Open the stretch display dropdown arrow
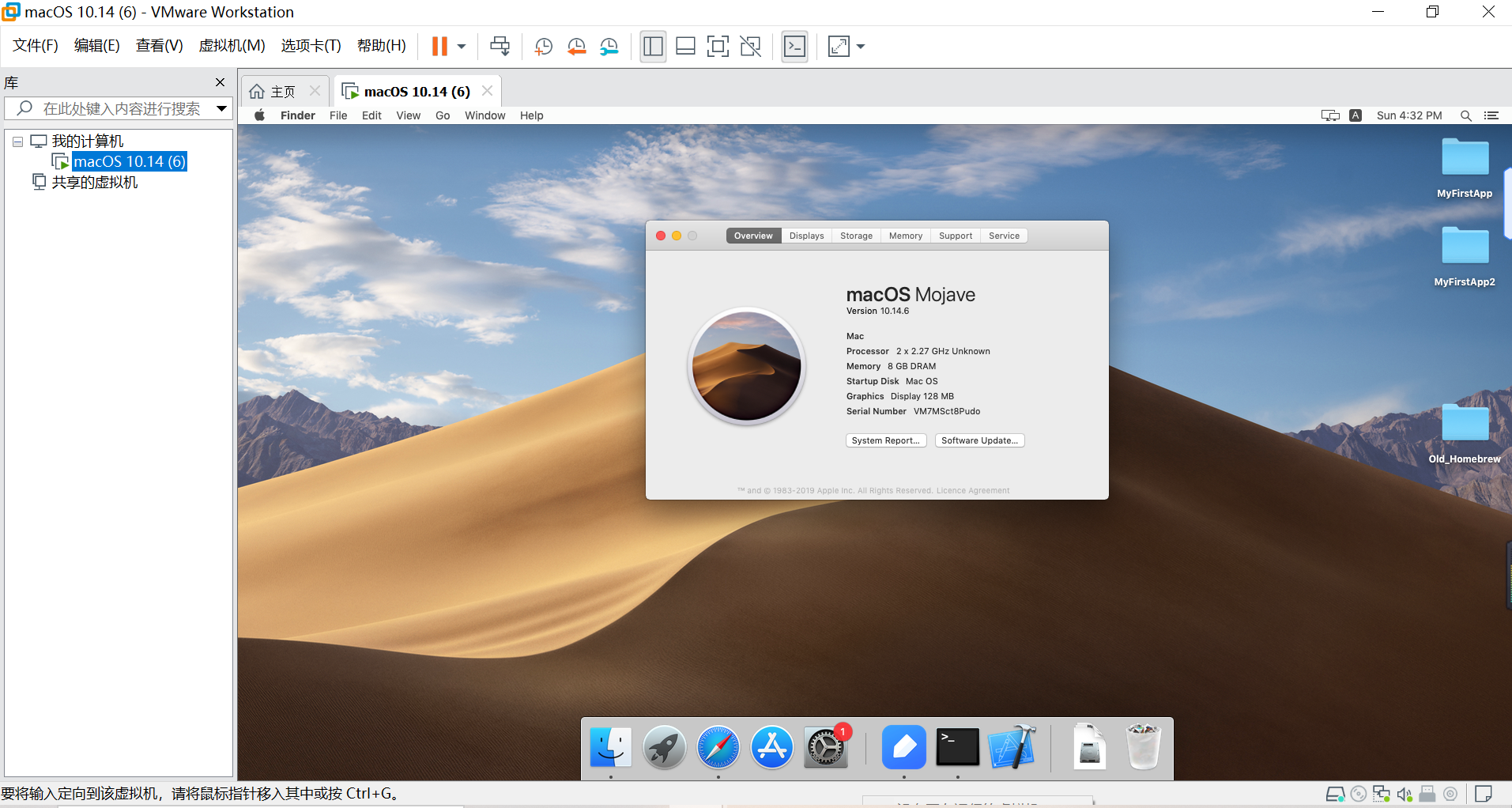This screenshot has width=1512, height=808. (861, 47)
